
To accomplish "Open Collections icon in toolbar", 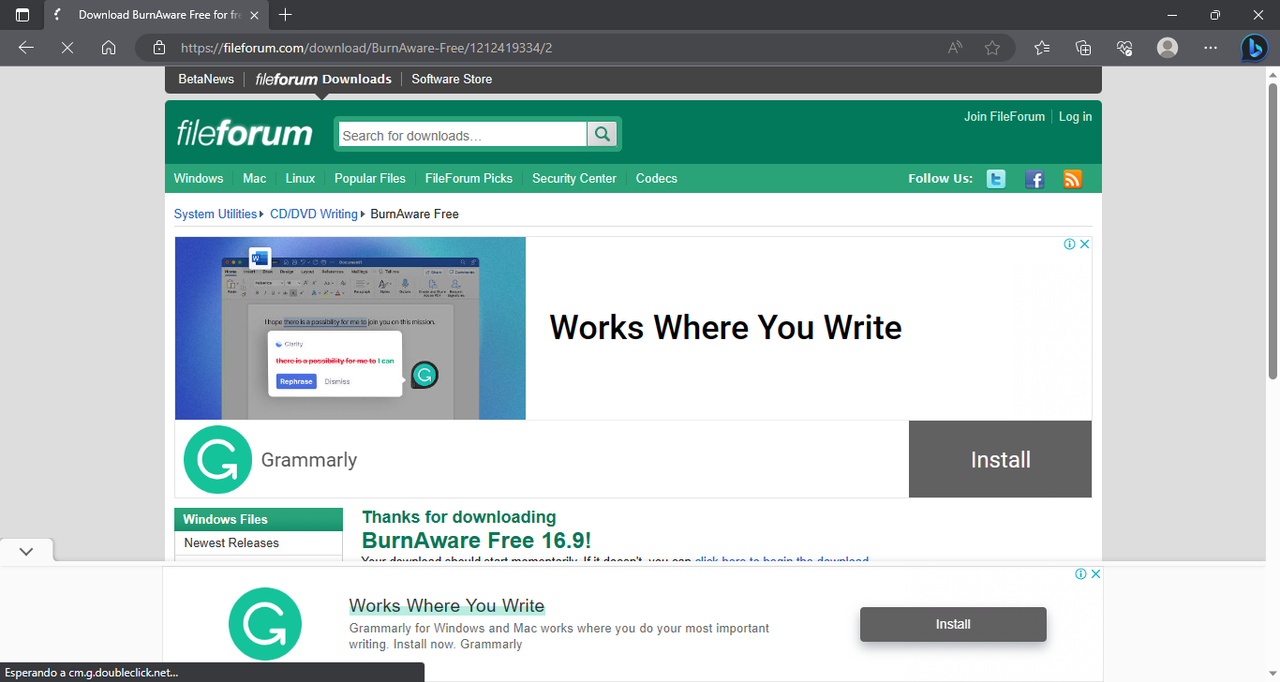I will [x=1083, y=47].
